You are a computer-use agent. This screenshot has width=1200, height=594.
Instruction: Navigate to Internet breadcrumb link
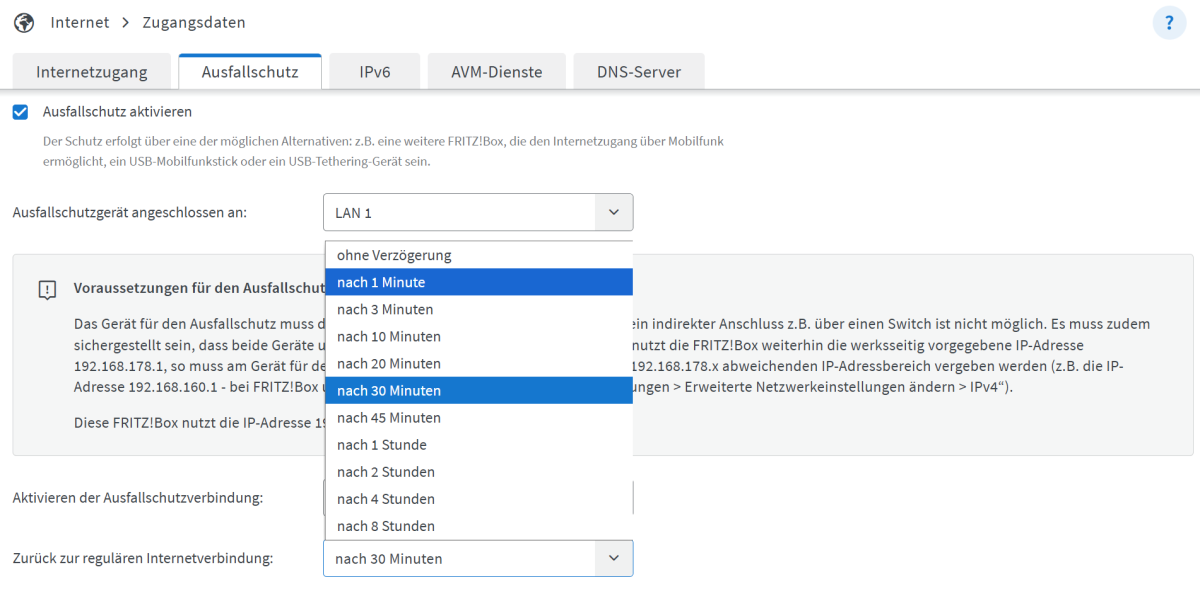(79, 22)
